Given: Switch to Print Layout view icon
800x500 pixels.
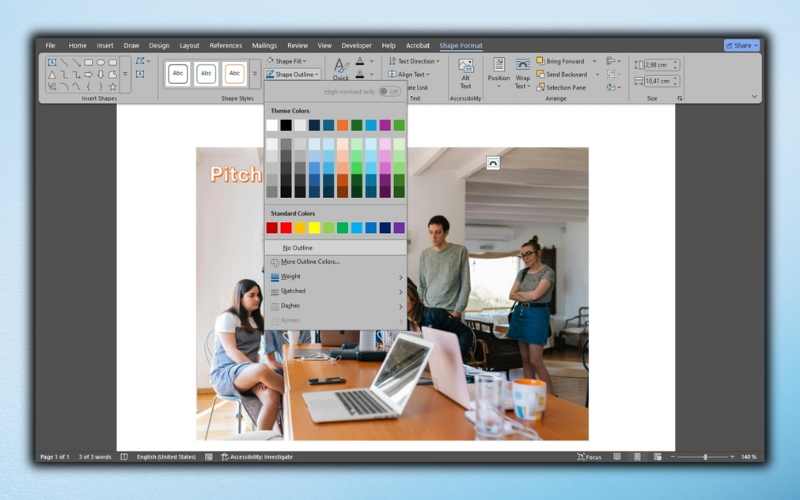Looking at the screenshot, I should pos(637,457).
